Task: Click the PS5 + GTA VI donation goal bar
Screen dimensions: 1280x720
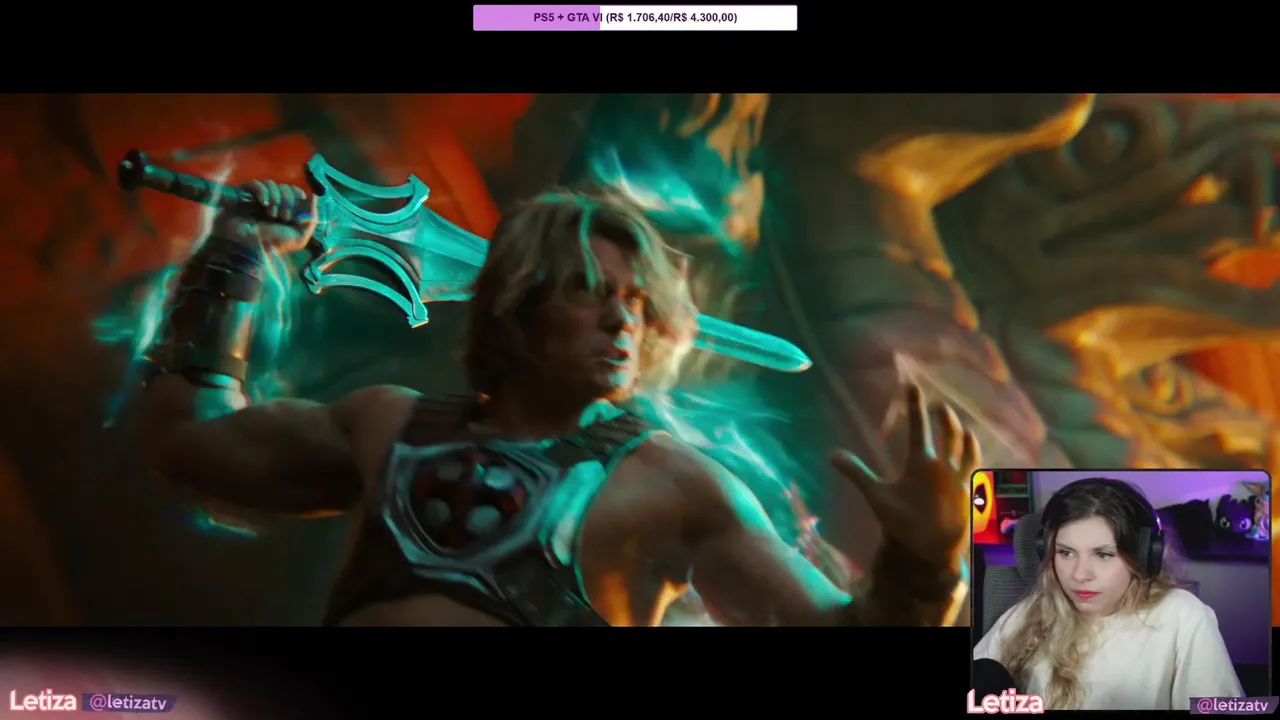Action: [x=635, y=17]
